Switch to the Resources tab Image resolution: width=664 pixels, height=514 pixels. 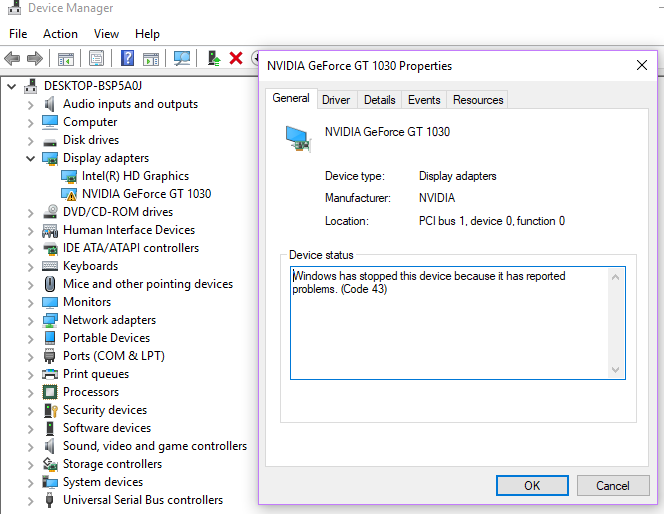pyautogui.click(x=478, y=100)
